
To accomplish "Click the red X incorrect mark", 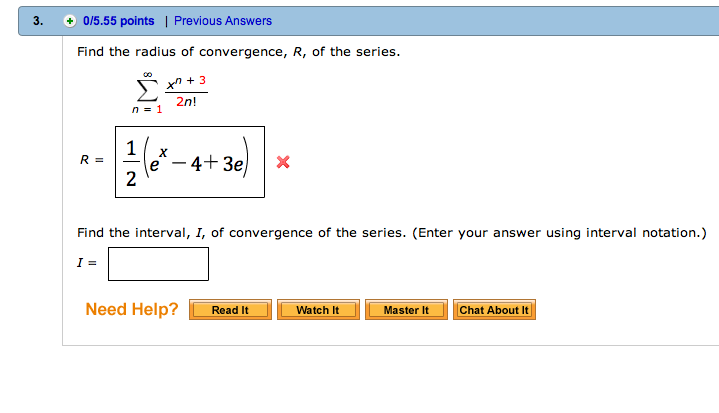I will [x=283, y=162].
